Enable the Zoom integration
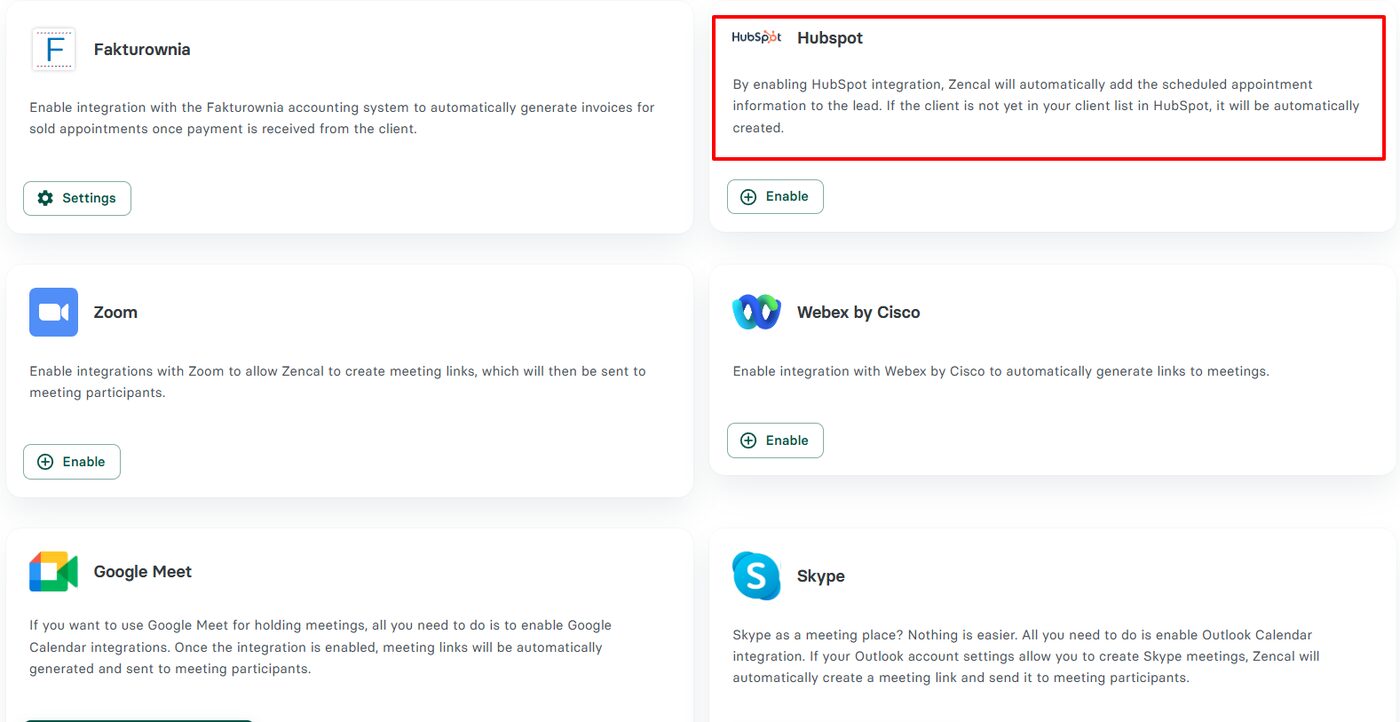The image size is (1400, 722). click(72, 462)
